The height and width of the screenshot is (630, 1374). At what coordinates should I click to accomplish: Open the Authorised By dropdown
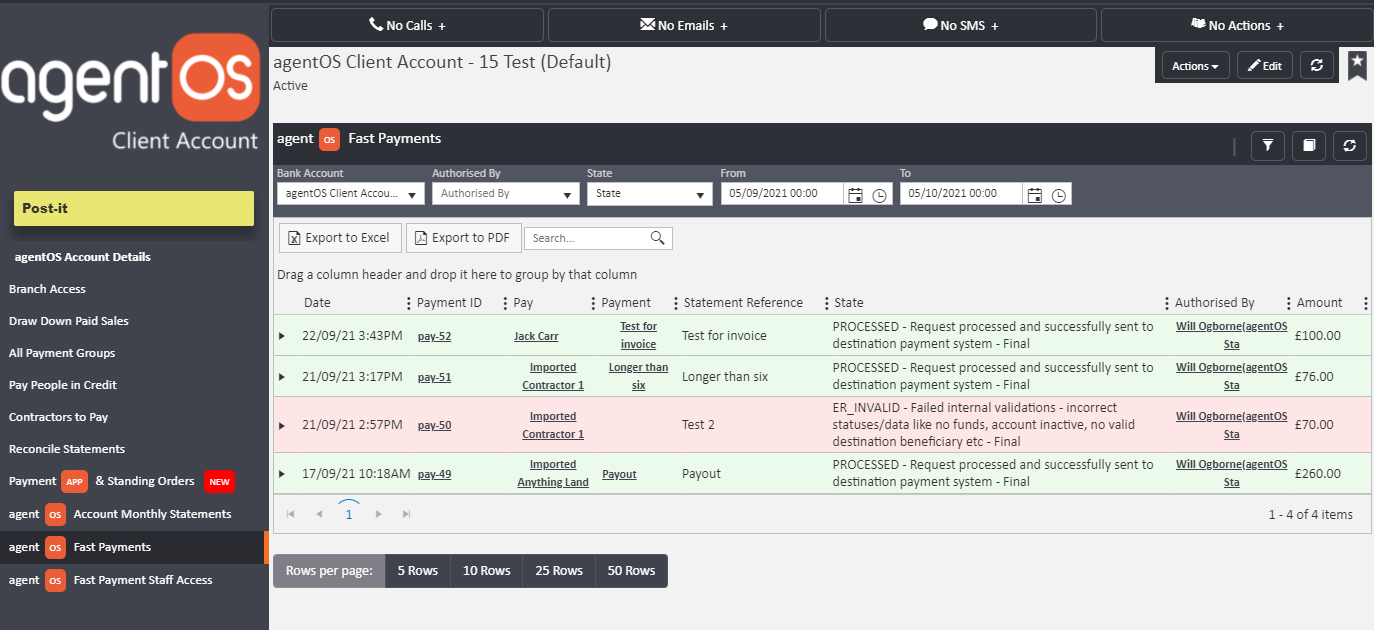point(505,194)
